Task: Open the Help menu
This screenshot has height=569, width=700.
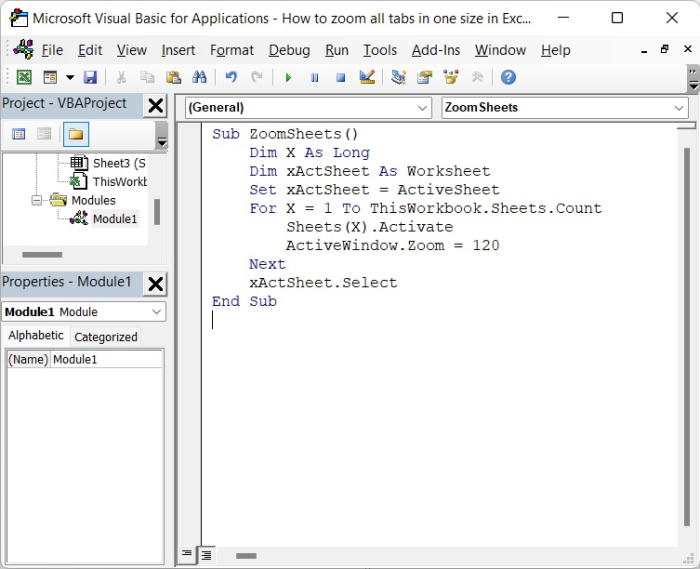Action: [555, 50]
